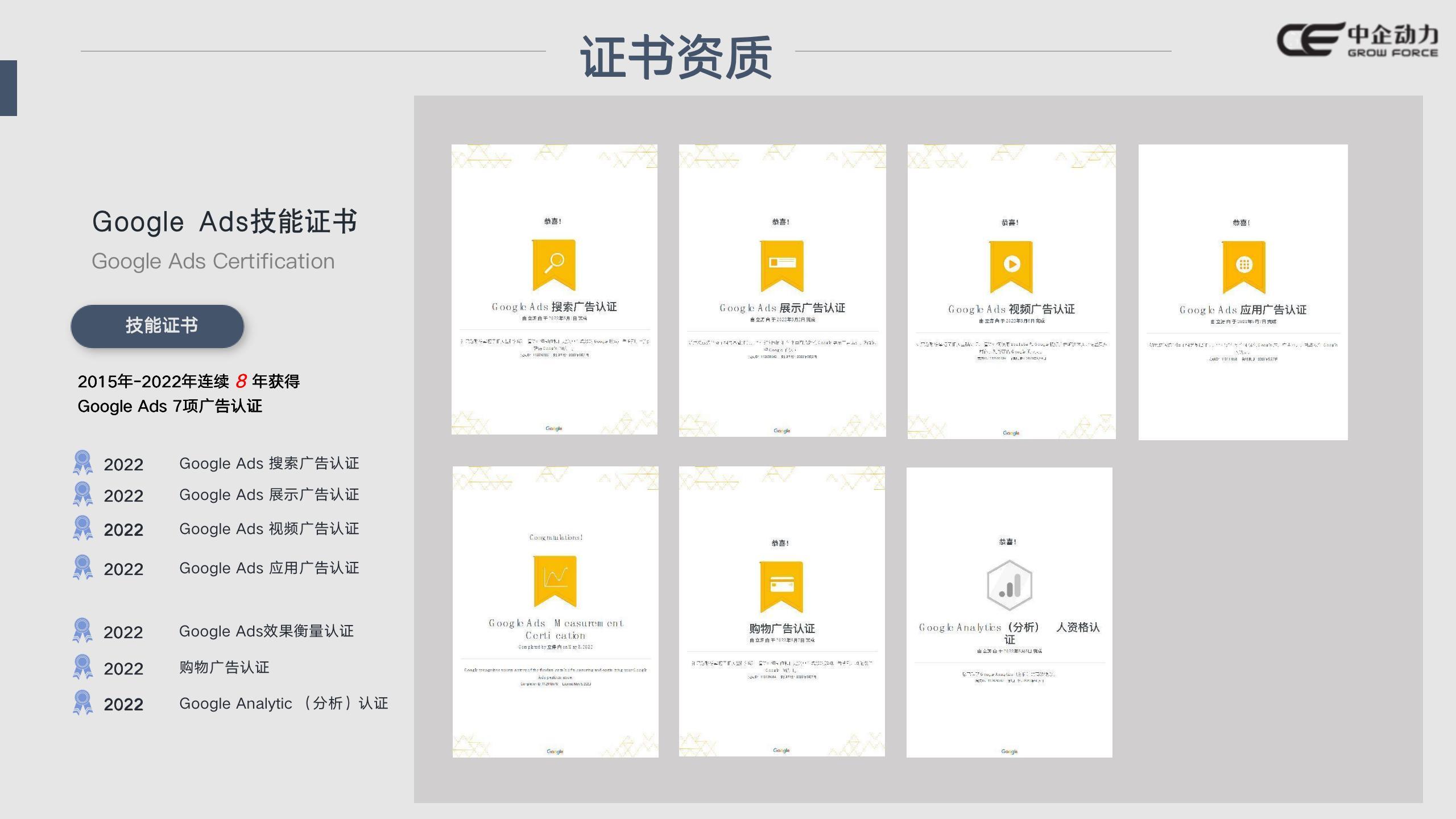Click the ribbon medal icon beside 搜索广告认证
1456x819 pixels.
click(82, 463)
